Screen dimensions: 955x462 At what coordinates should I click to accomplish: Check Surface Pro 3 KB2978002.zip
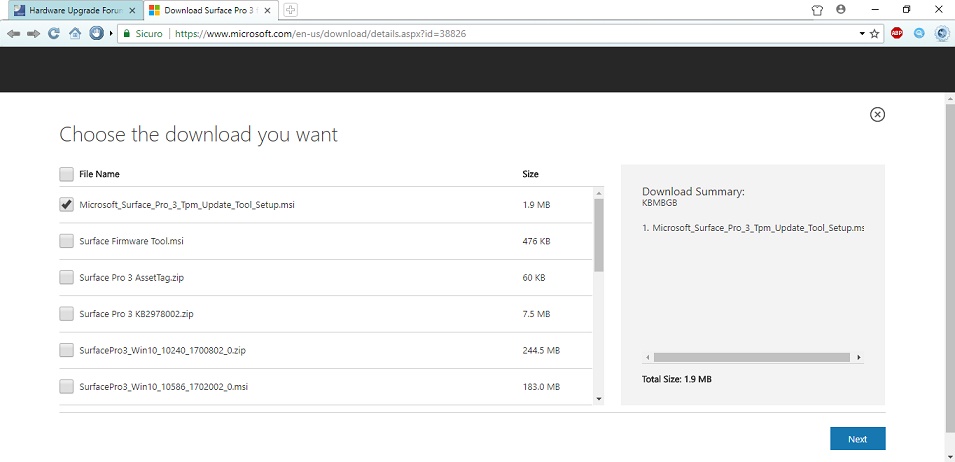(66, 314)
